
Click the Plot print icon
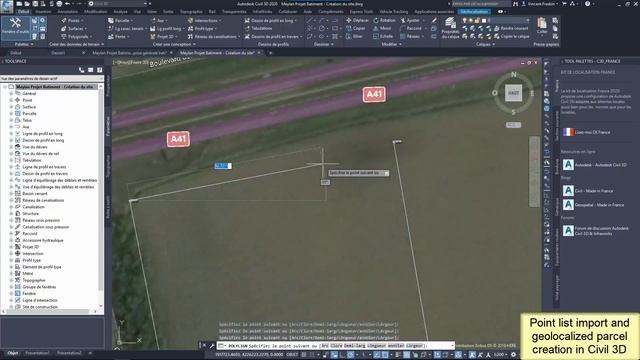(59, 4)
